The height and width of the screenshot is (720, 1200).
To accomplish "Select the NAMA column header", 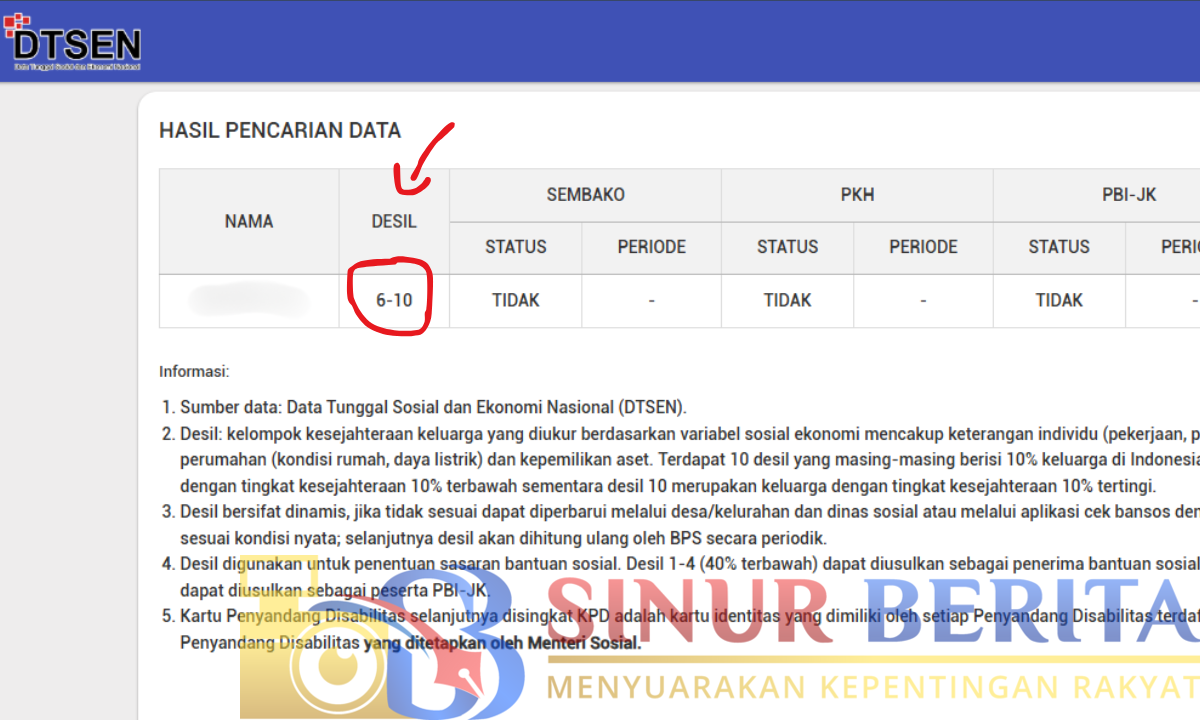I will 249,221.
